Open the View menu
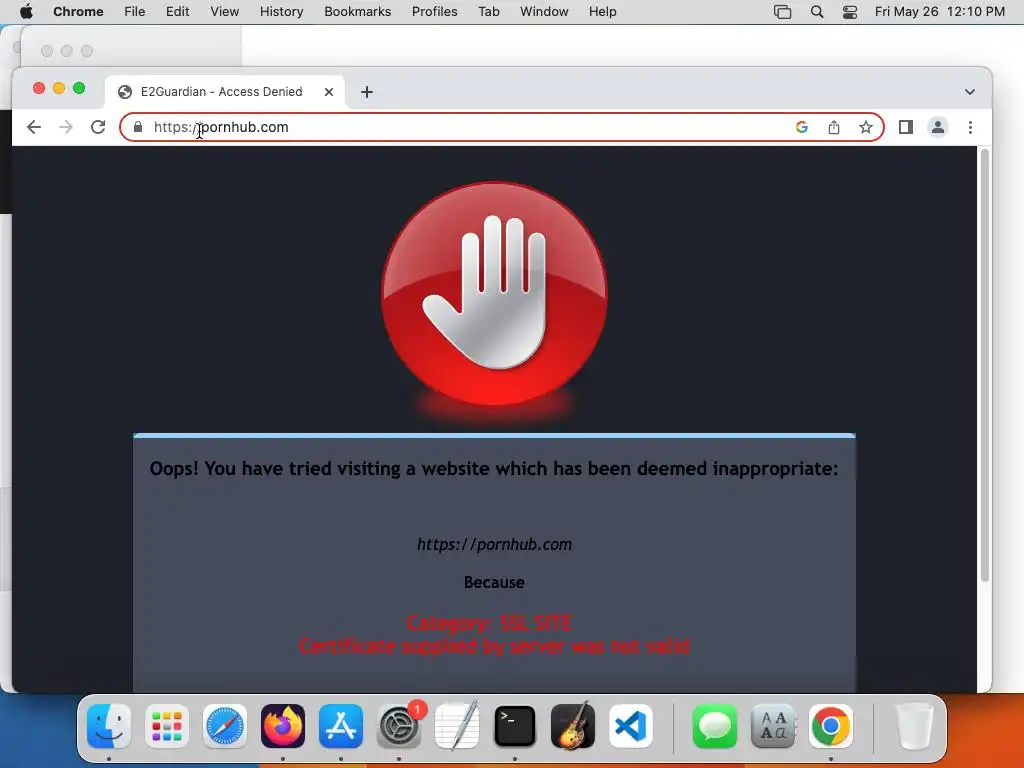1024x768 pixels. pyautogui.click(x=225, y=12)
